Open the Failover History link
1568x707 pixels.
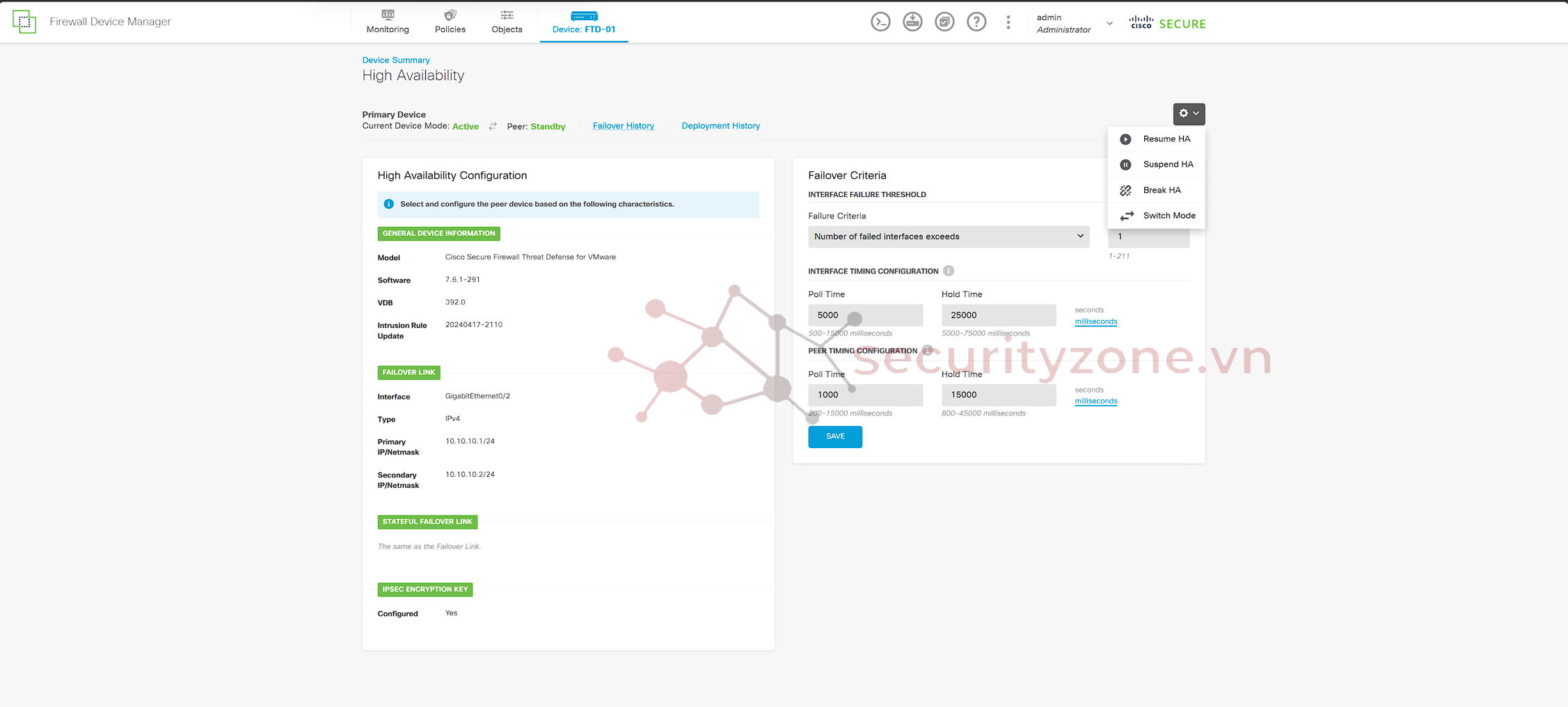(x=623, y=126)
